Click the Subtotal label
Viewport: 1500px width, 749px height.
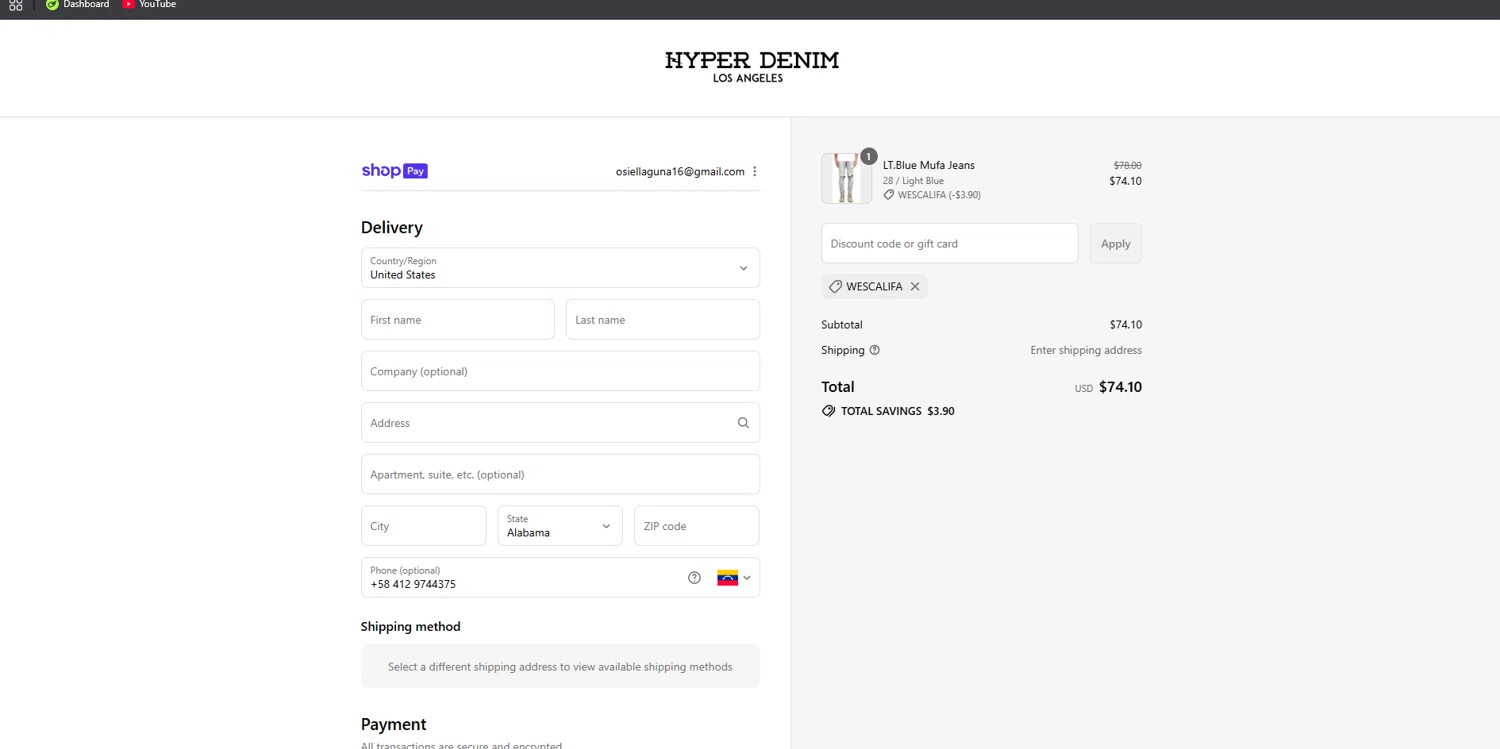(841, 324)
